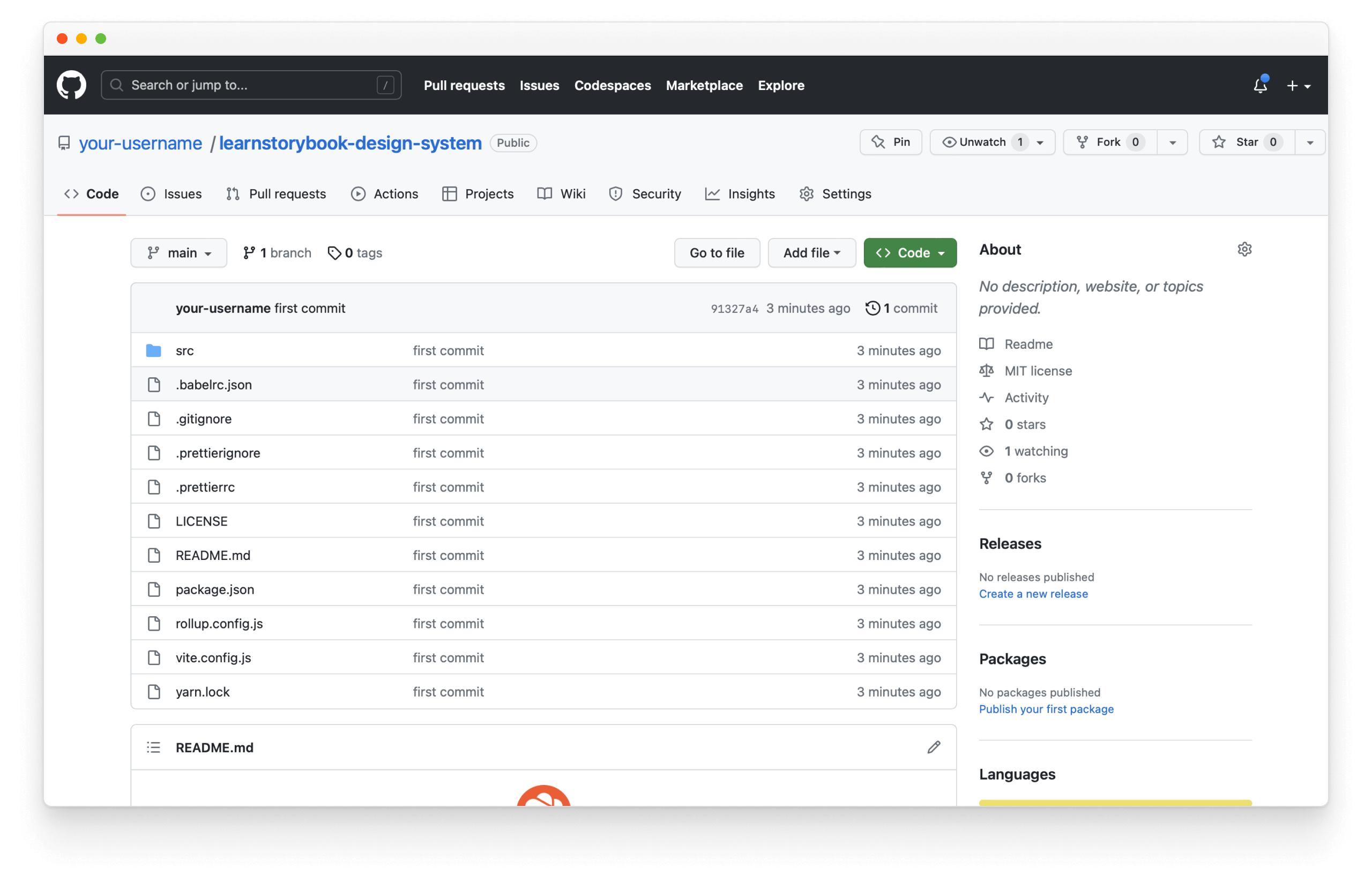This screenshot has height=882, width=1372.
Task: Select the Security tab
Action: tap(657, 192)
